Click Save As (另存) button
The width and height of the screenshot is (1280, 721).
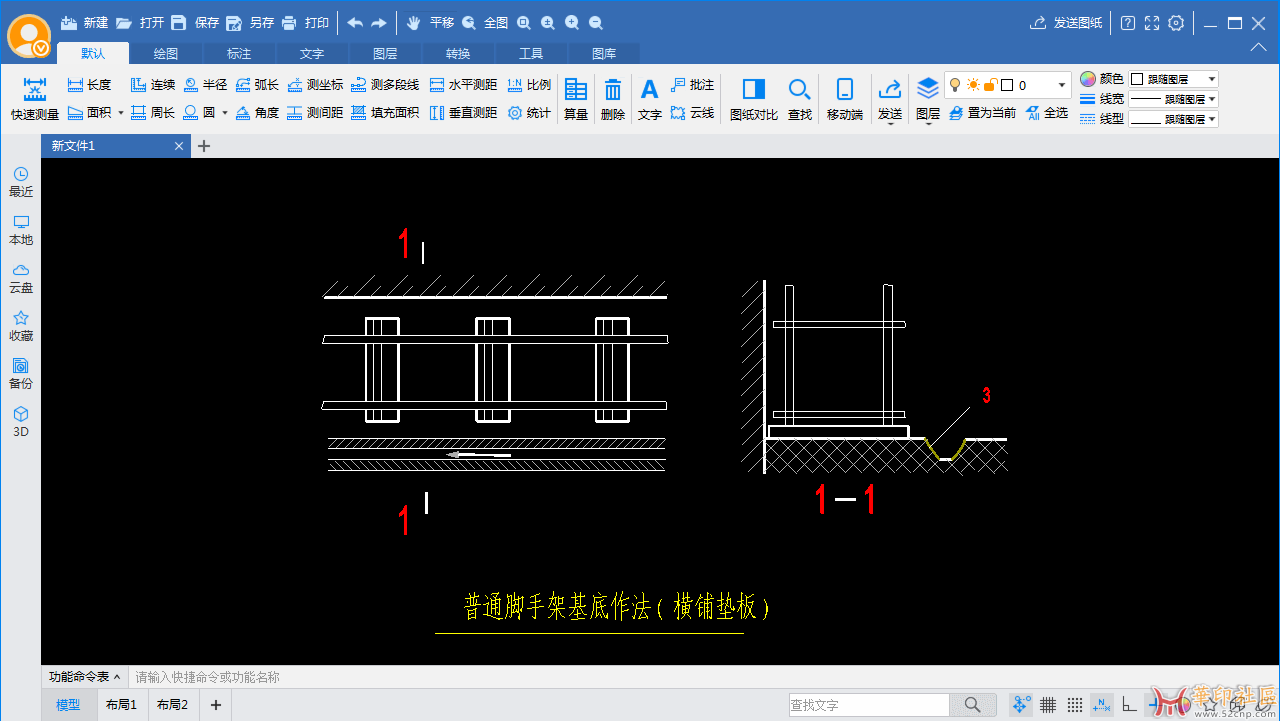250,22
